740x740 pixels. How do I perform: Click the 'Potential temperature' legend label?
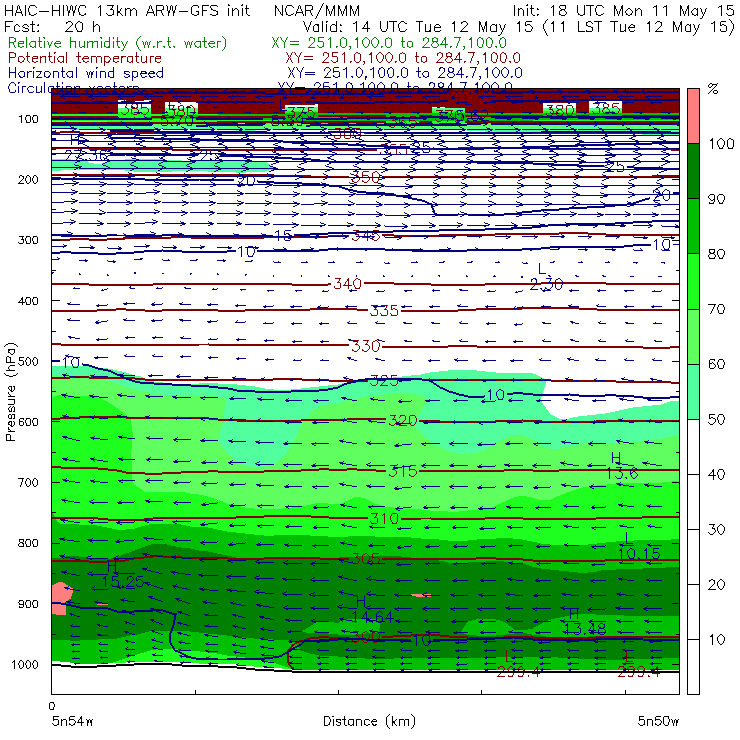85,58
